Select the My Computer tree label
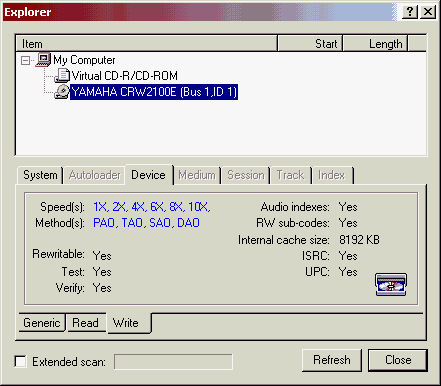Image resolution: width=441 pixels, height=386 pixels. (84, 60)
